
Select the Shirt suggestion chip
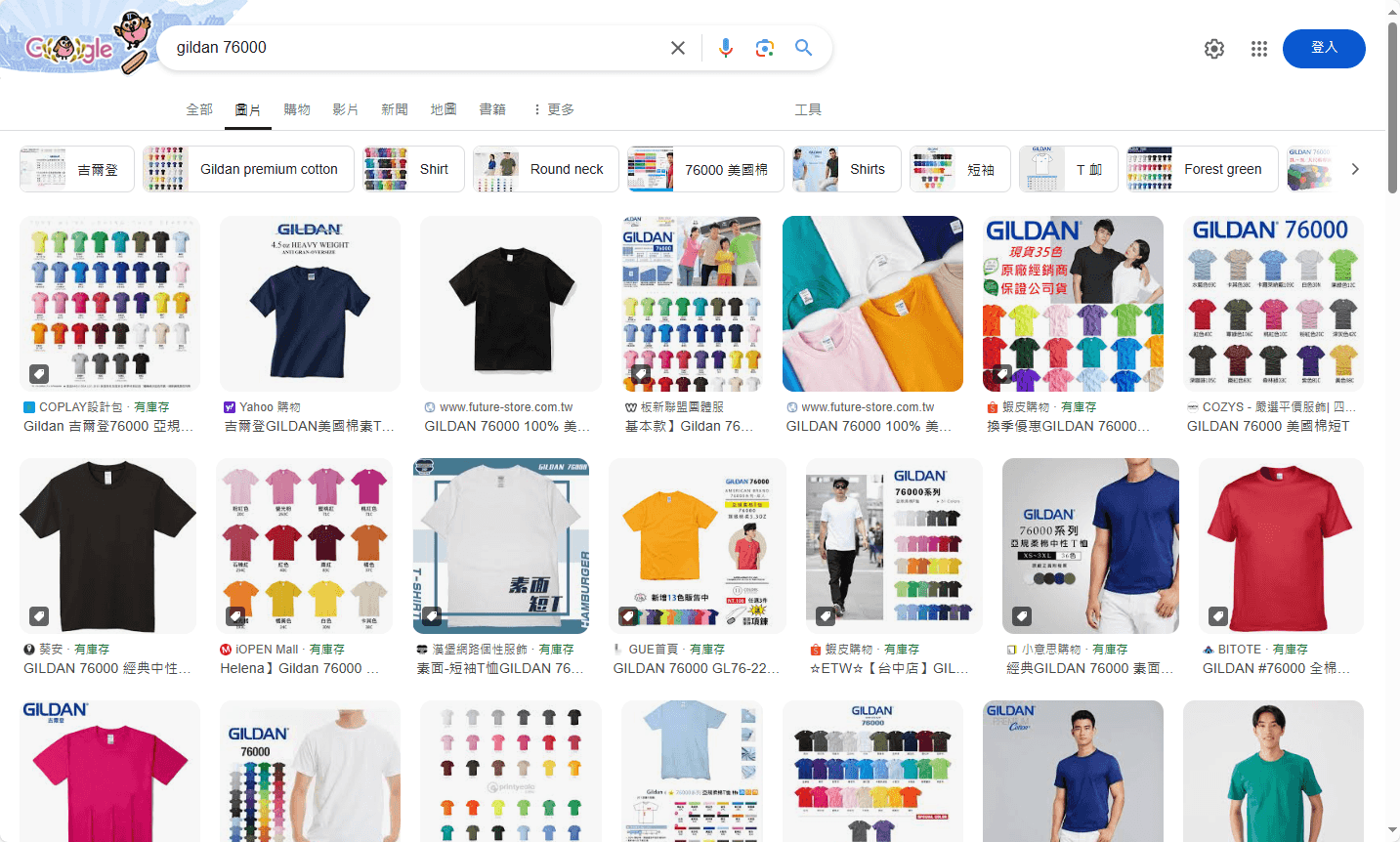[413, 169]
